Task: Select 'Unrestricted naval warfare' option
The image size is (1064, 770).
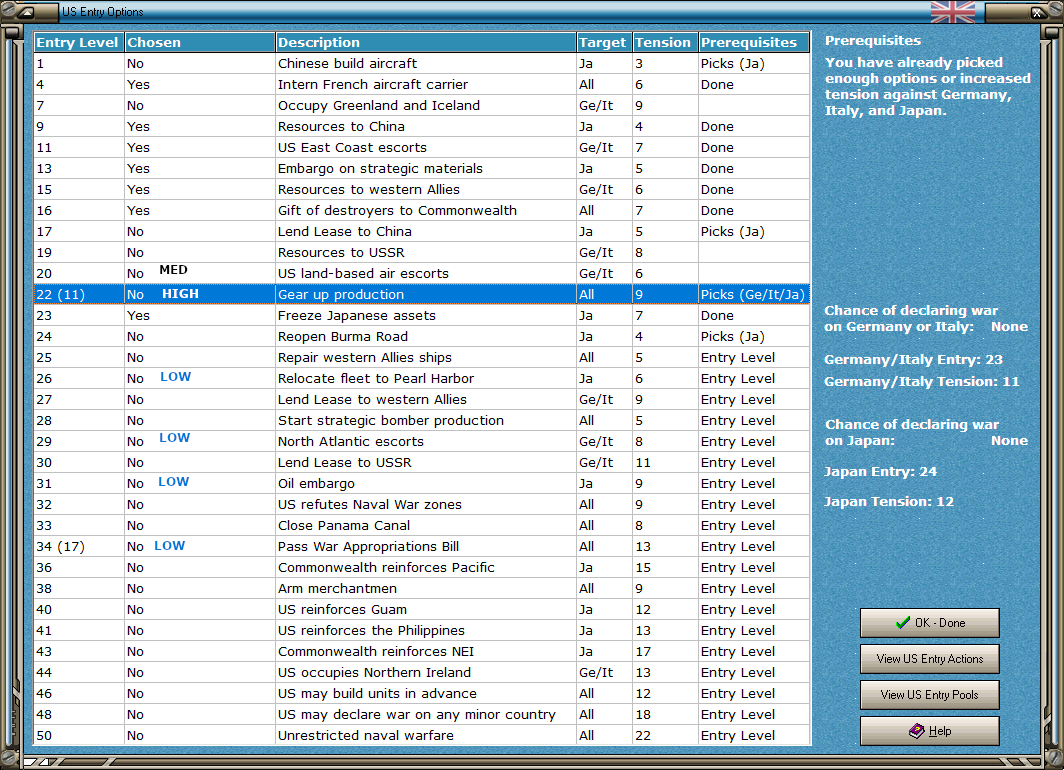Action: coord(422,735)
